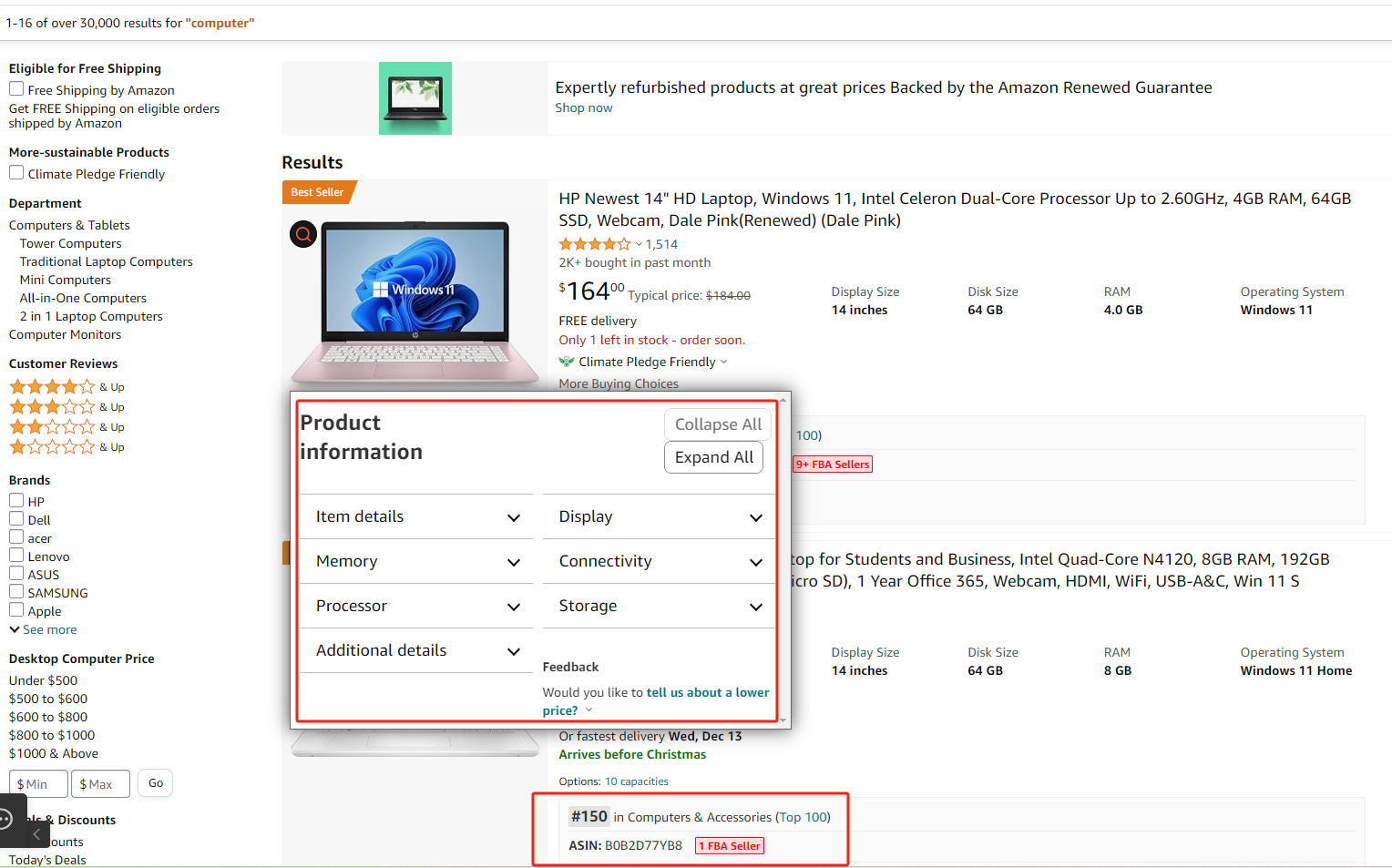
Task: Click the Amazon Renewed banner laptop image
Action: click(415, 98)
